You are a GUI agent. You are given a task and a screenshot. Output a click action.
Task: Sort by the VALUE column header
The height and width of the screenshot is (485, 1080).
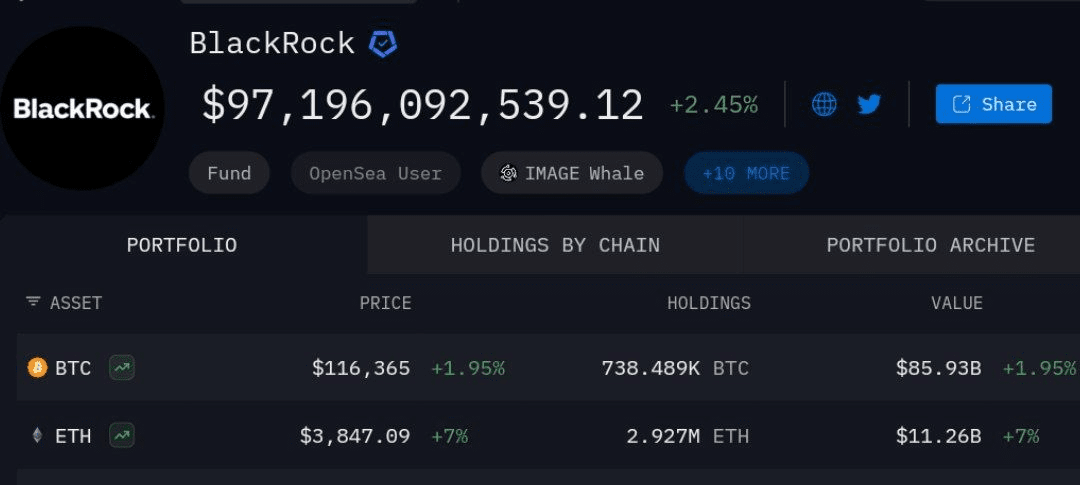(957, 303)
